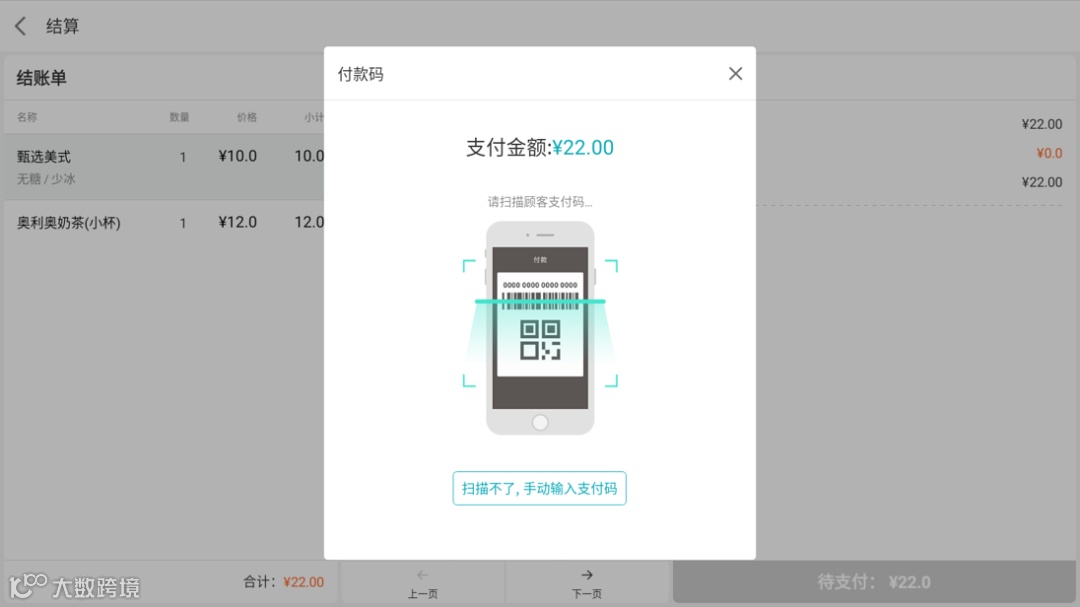Click the 无糖 / 少冰 option note
The width and height of the screenshot is (1080, 607).
point(46,179)
